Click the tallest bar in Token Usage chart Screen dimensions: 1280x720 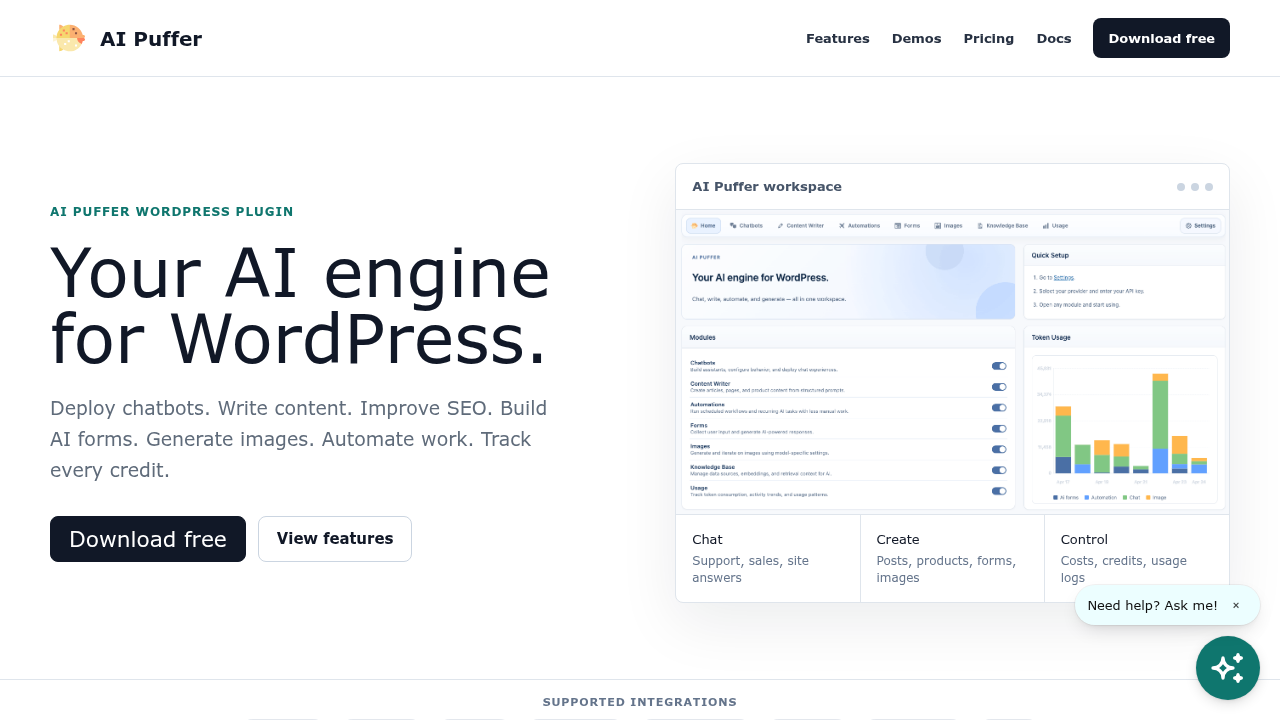point(1160,423)
